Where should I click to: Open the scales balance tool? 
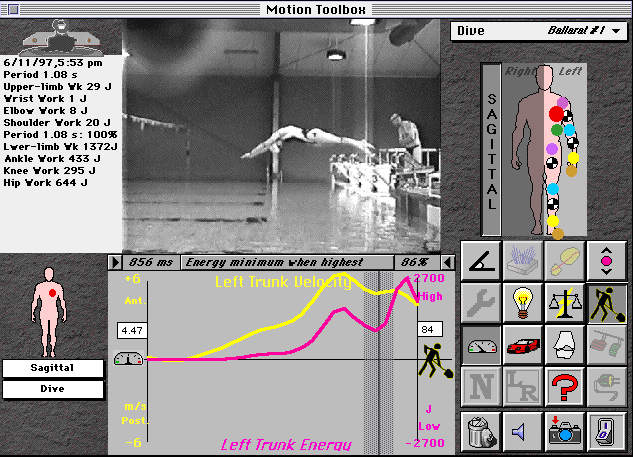pos(564,302)
